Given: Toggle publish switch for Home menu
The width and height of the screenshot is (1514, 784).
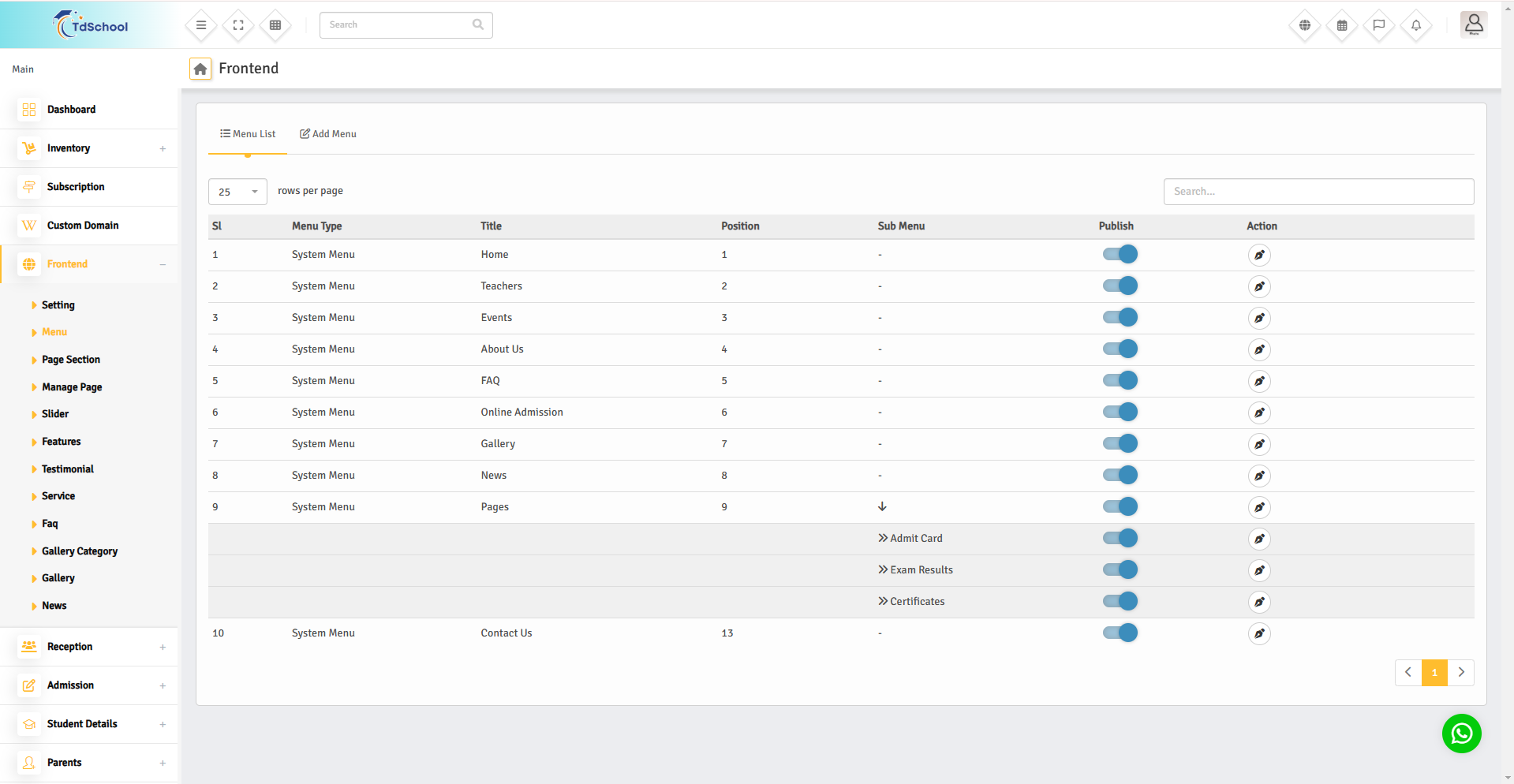Looking at the screenshot, I should click(x=1120, y=255).
